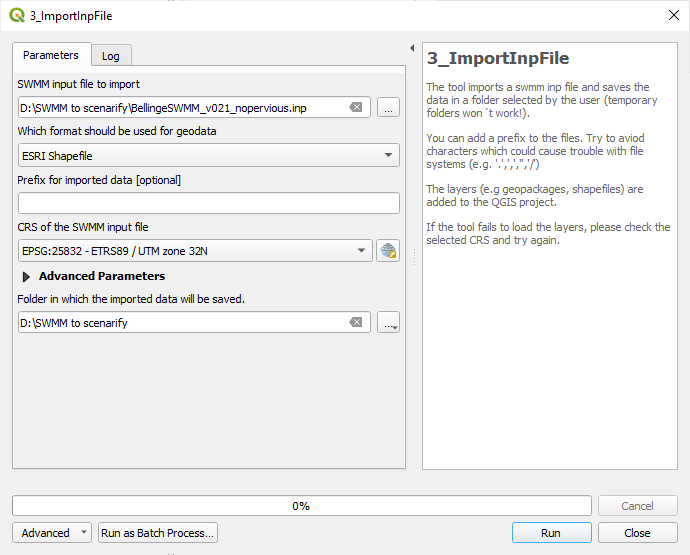This screenshot has width=690, height=555.
Task: Click the 0% progress bar
Action: (301, 506)
